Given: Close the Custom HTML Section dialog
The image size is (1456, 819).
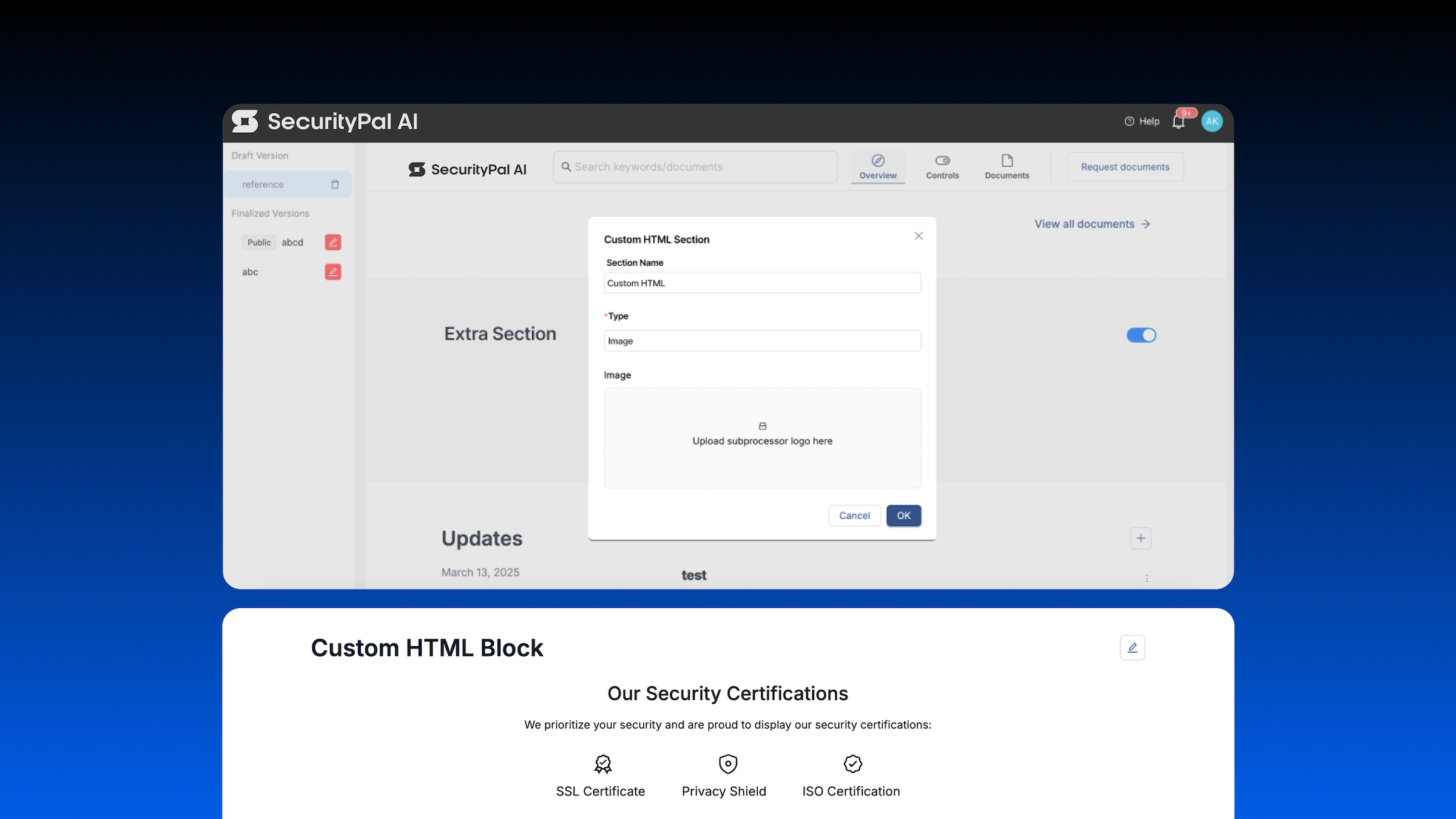Looking at the screenshot, I should [918, 236].
